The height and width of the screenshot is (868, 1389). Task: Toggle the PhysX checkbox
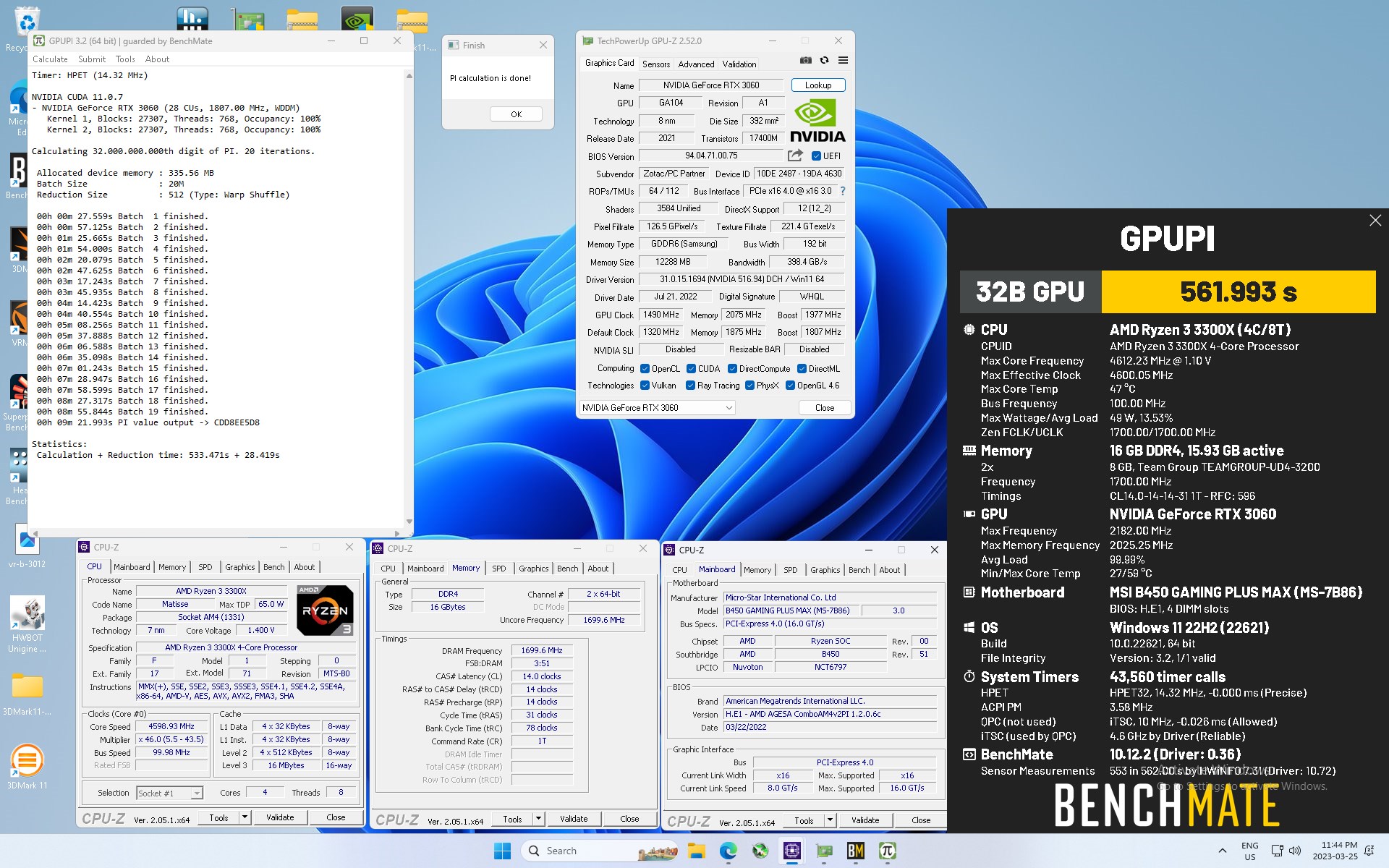(749, 386)
